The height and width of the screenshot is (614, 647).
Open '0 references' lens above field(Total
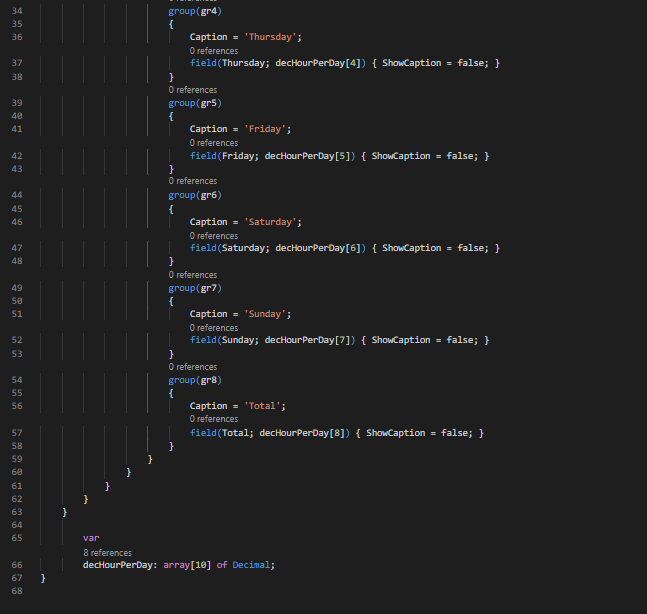point(214,419)
